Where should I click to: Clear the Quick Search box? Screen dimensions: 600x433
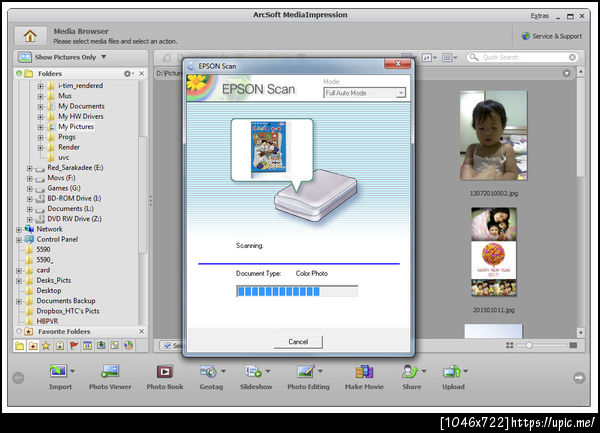[572, 57]
